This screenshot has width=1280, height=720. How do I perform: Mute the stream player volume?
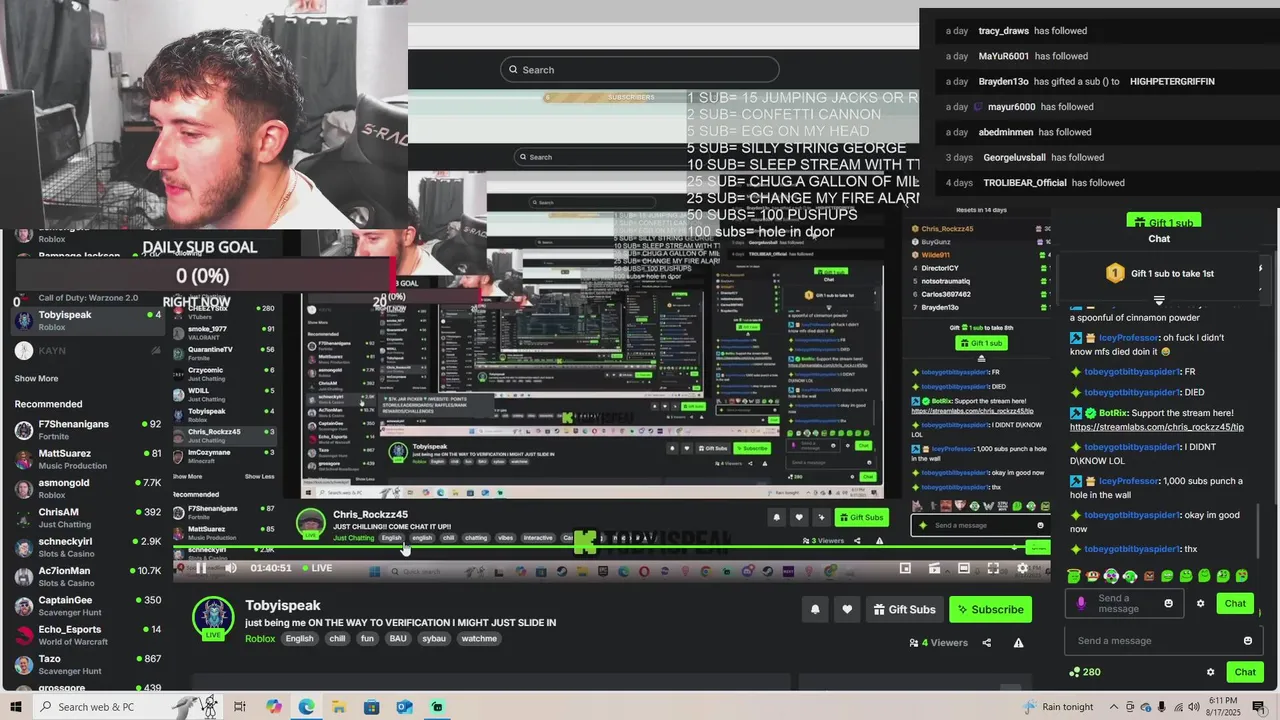pos(231,568)
